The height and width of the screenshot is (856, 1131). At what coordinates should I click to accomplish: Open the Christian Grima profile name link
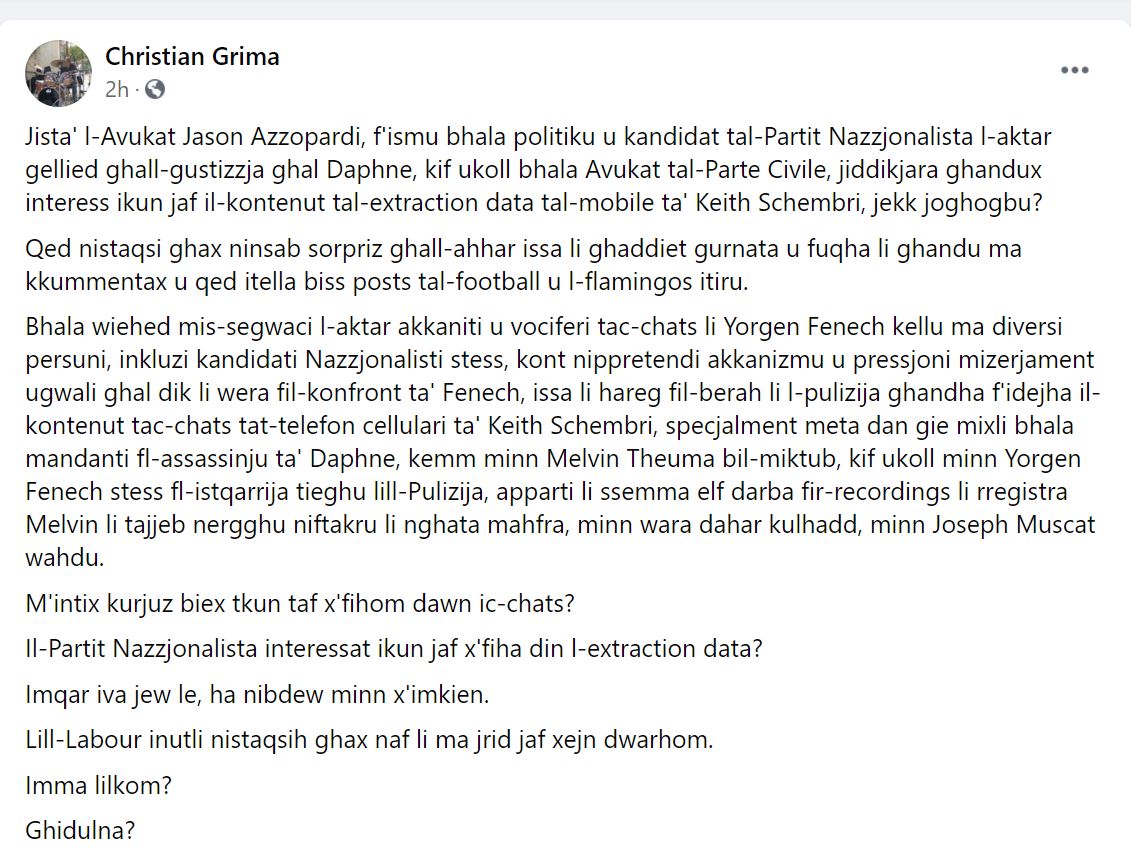coord(192,57)
